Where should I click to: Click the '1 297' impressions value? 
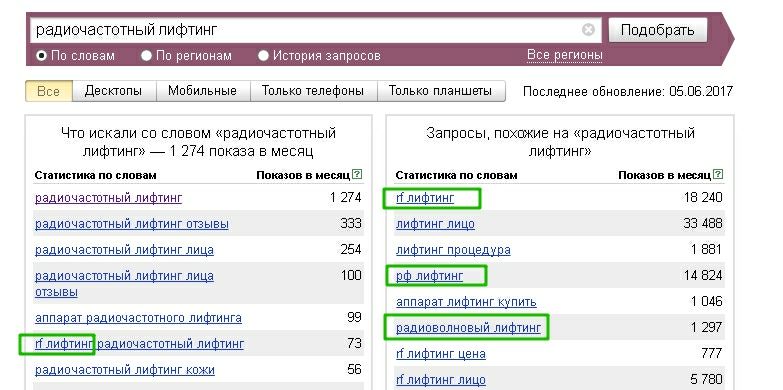coord(707,328)
